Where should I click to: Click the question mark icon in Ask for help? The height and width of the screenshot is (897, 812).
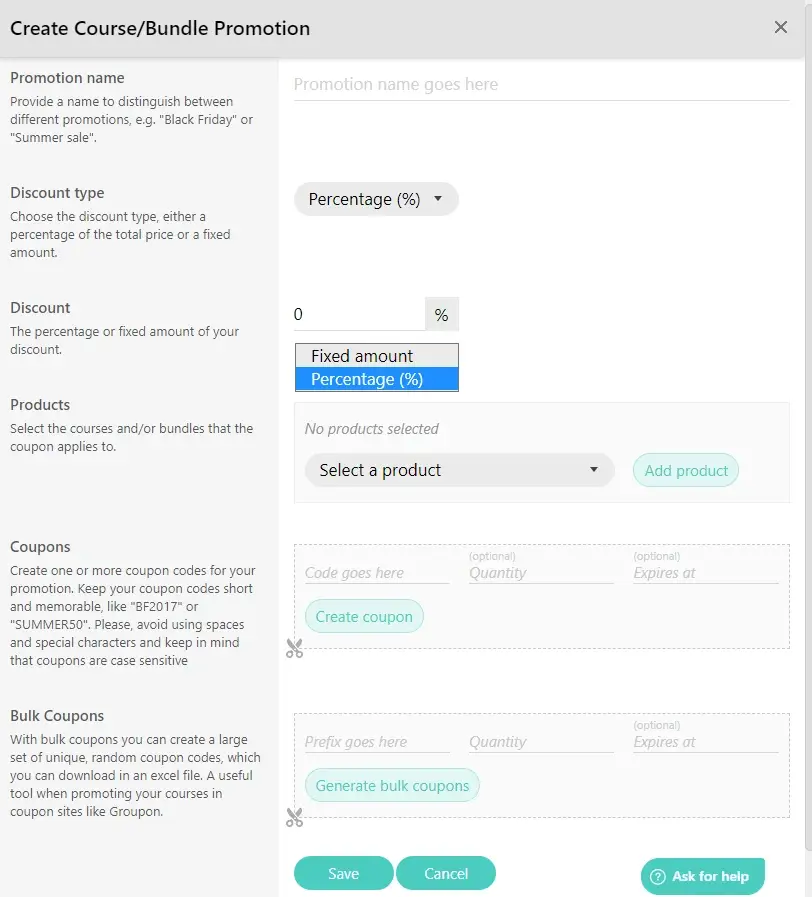coord(658,876)
